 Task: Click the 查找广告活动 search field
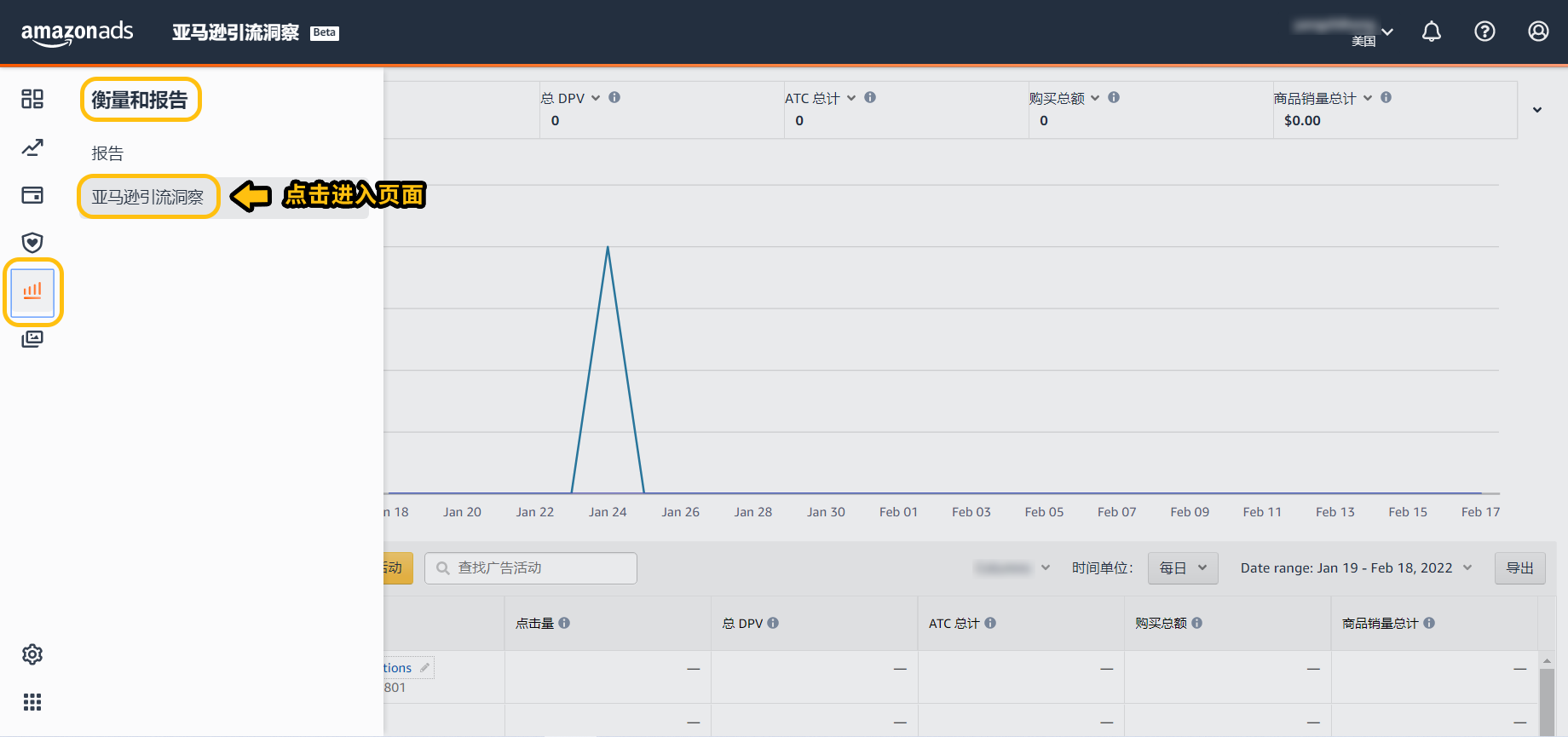[531, 568]
